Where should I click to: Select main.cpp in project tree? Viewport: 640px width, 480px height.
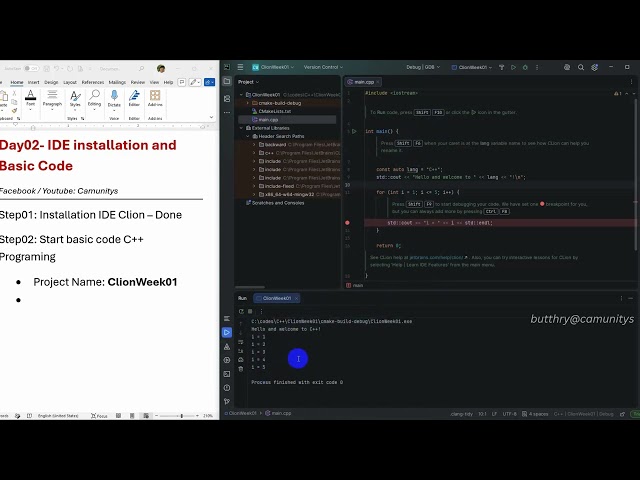pos(268,120)
